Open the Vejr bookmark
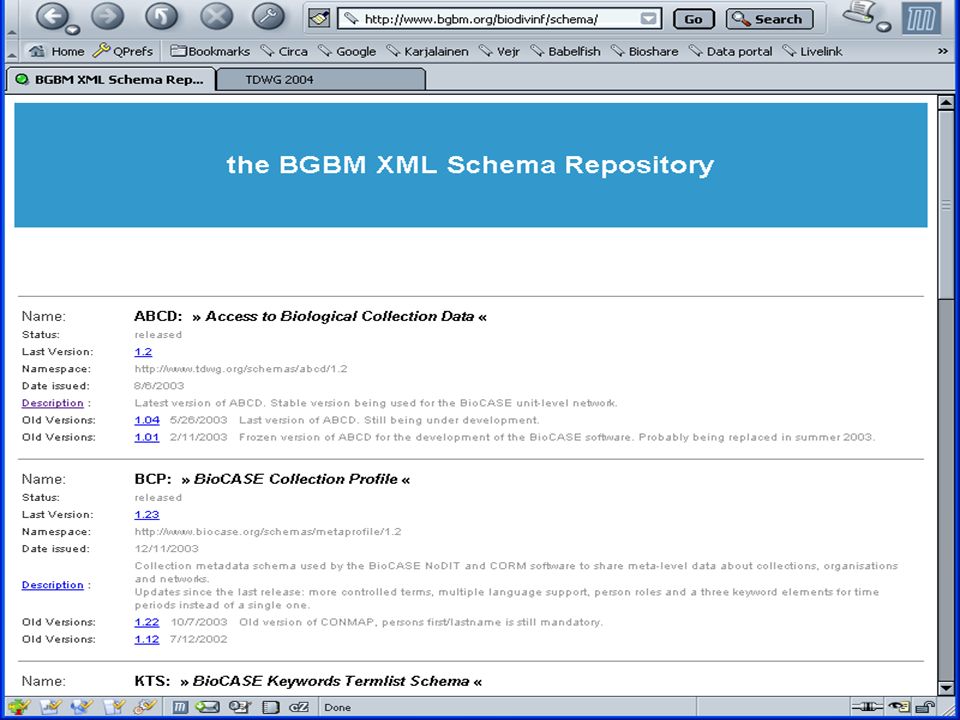 coord(500,51)
